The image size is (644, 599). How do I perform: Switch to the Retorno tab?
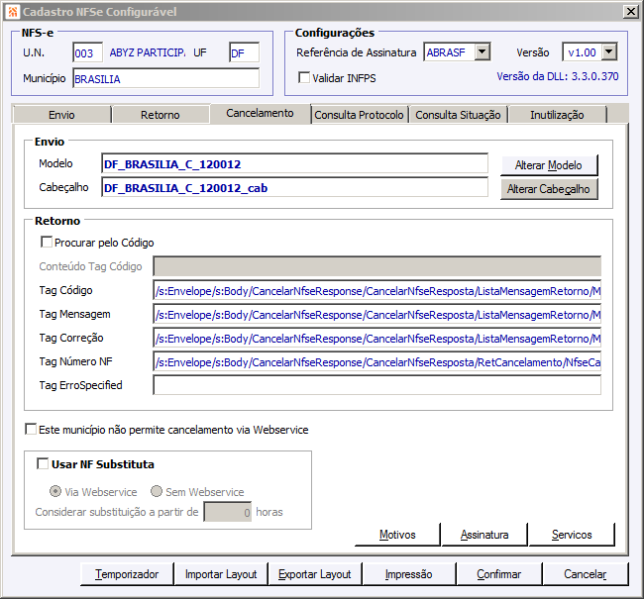click(161, 115)
